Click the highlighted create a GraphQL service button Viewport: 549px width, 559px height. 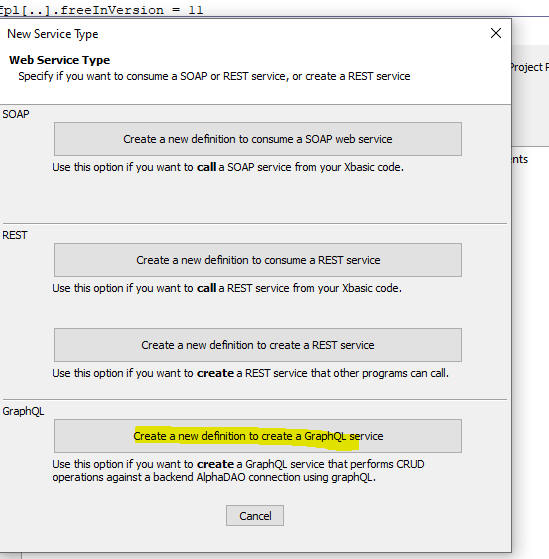click(x=258, y=436)
